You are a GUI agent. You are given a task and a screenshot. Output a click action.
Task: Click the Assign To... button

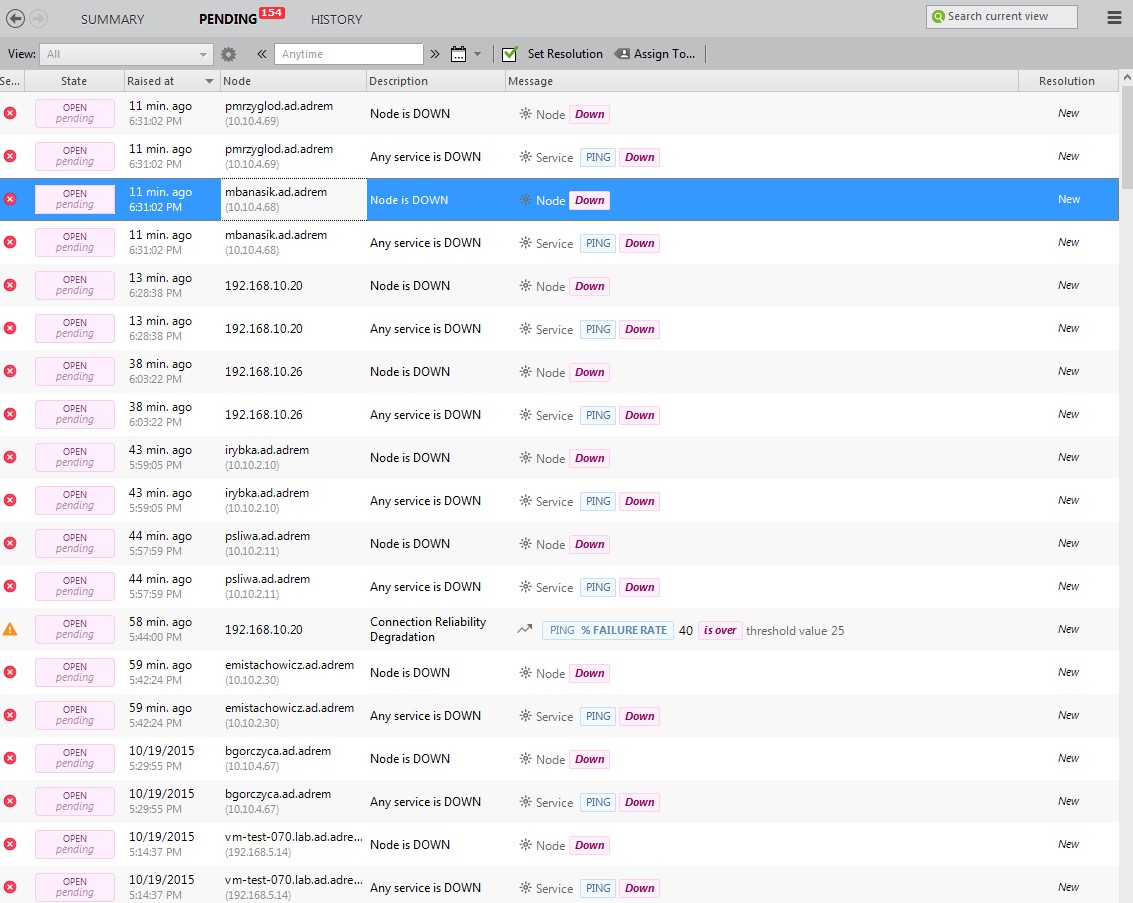click(x=655, y=54)
